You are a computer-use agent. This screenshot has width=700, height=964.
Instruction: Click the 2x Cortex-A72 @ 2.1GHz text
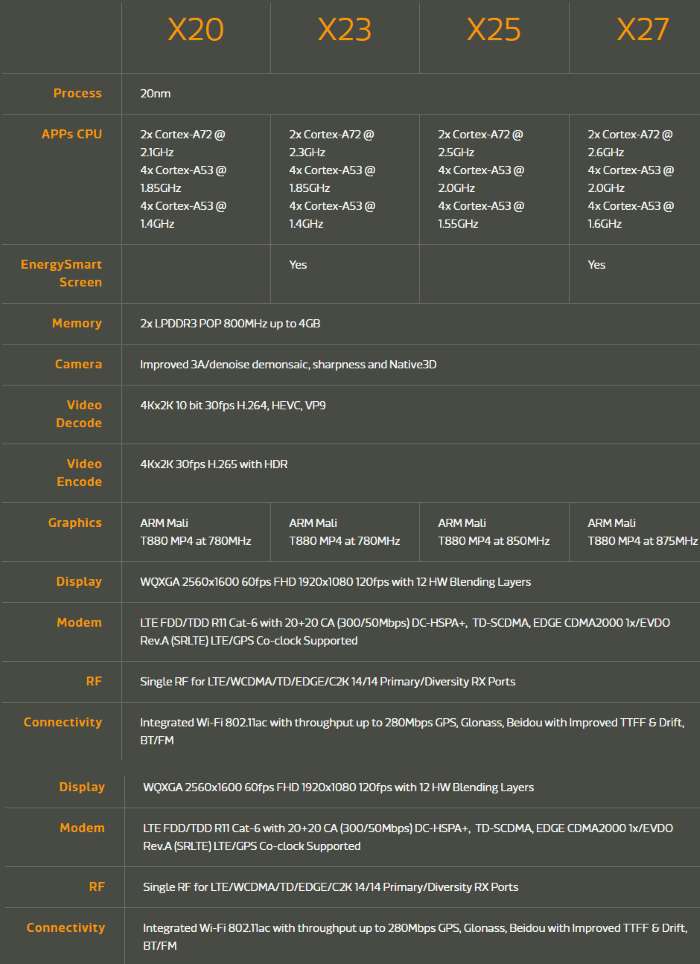click(183, 143)
